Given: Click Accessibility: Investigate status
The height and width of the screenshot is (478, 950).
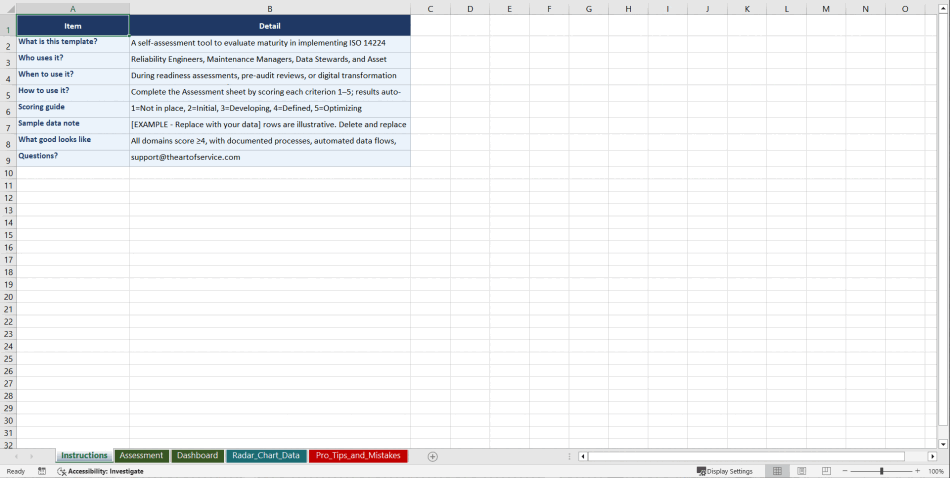Looking at the screenshot, I should (100, 471).
